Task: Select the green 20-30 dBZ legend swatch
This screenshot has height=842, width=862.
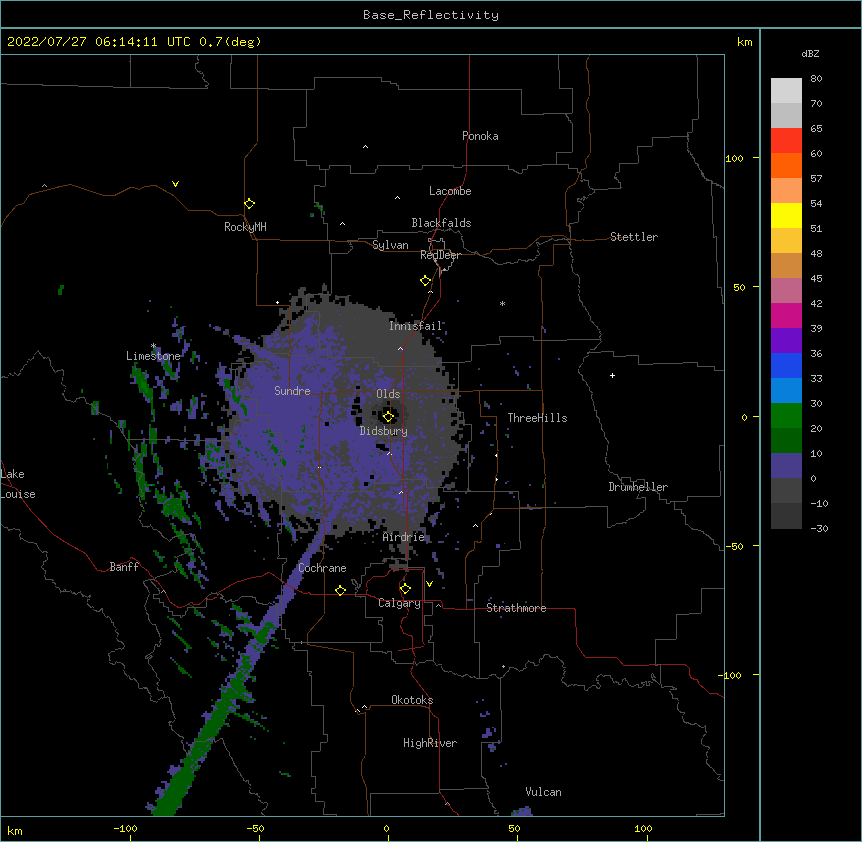Action: [786, 416]
